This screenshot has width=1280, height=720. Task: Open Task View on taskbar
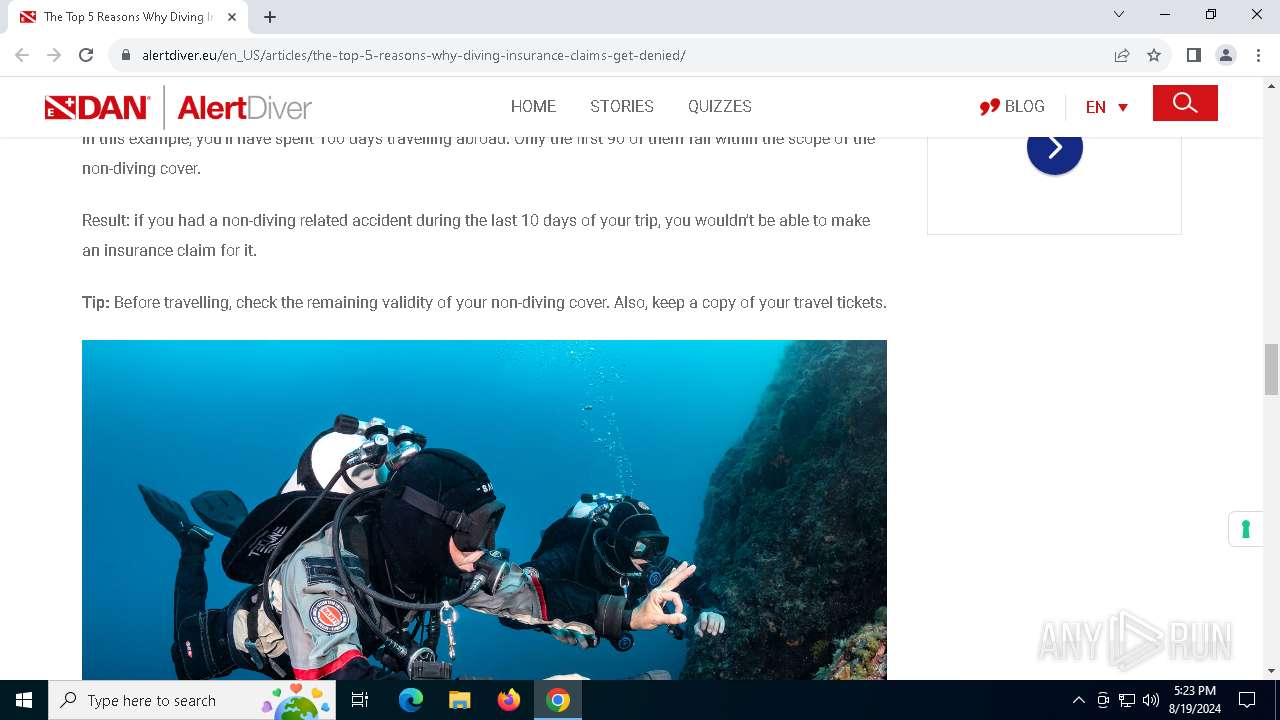360,700
